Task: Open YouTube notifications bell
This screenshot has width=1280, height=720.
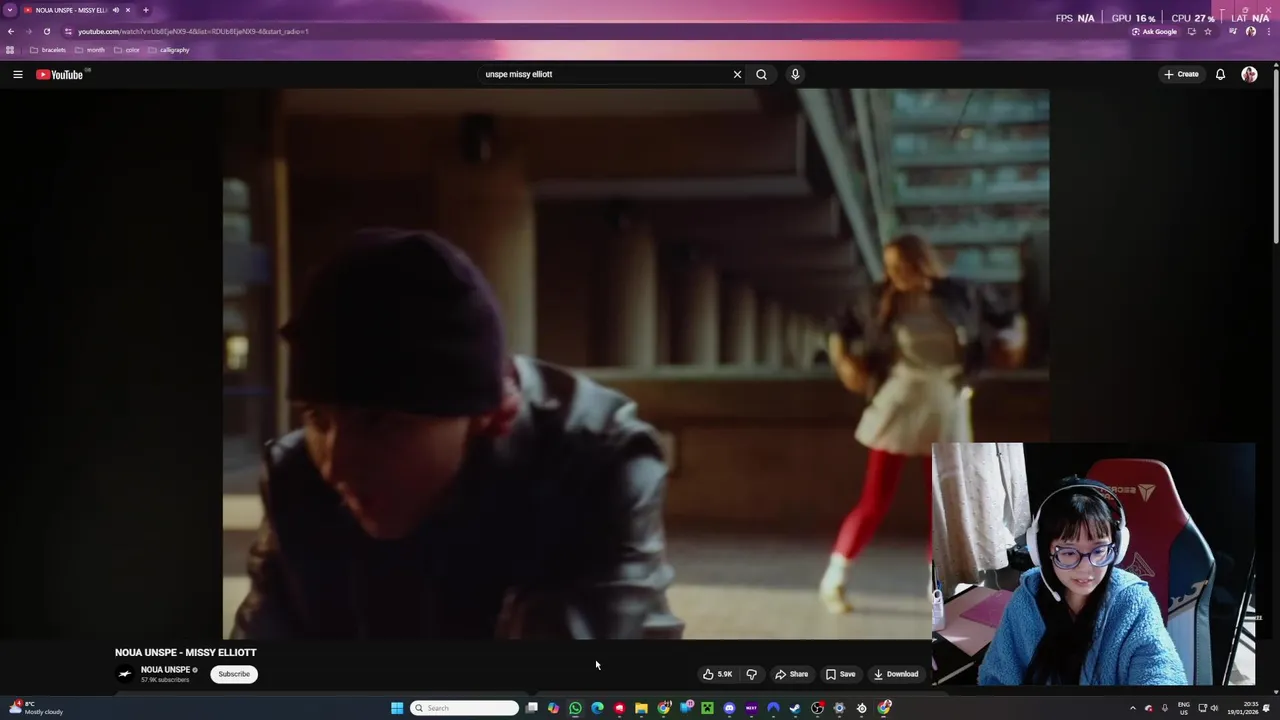Action: click(x=1220, y=74)
